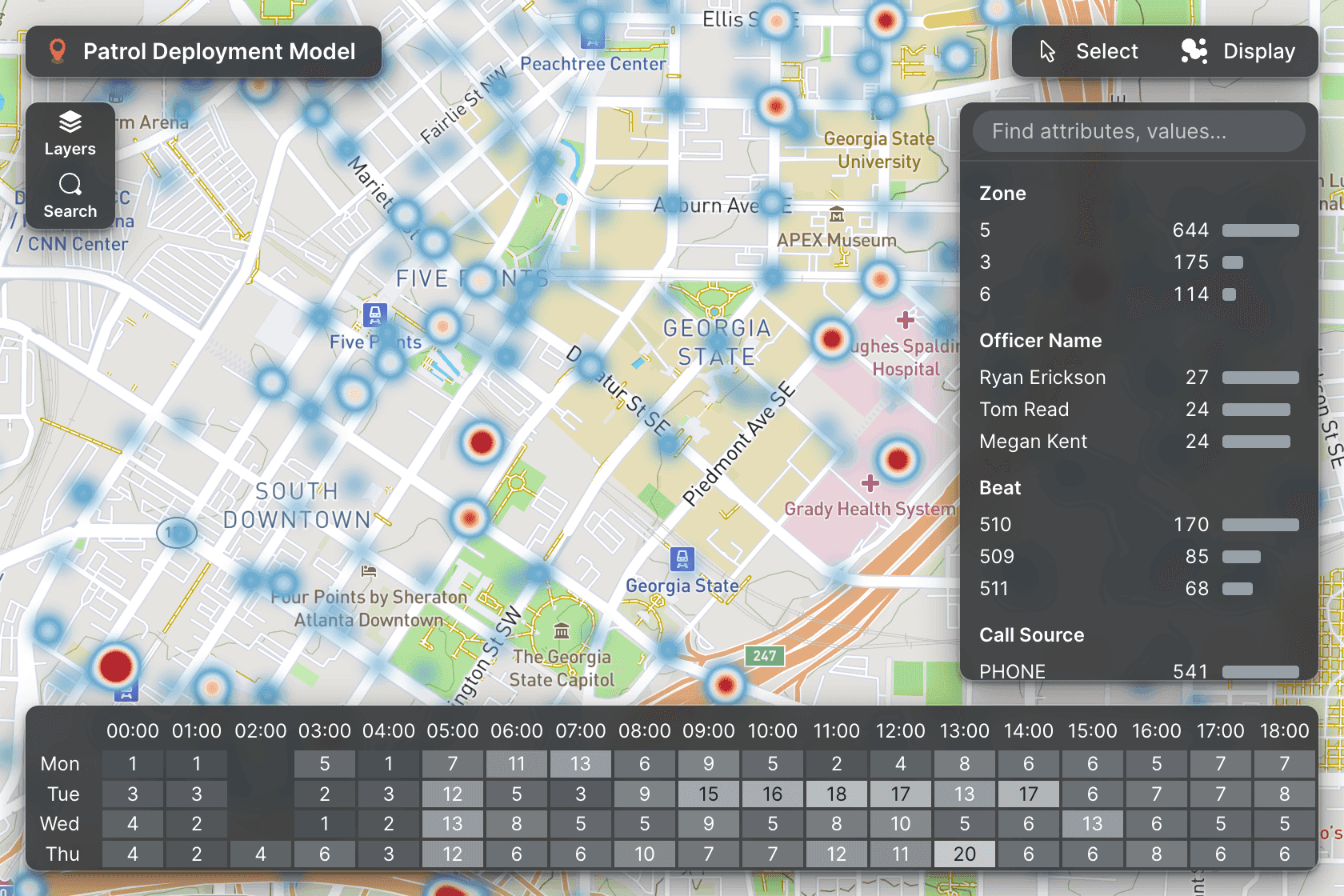Click the Zone 5 count bar
The image size is (1344, 896).
[1260, 230]
